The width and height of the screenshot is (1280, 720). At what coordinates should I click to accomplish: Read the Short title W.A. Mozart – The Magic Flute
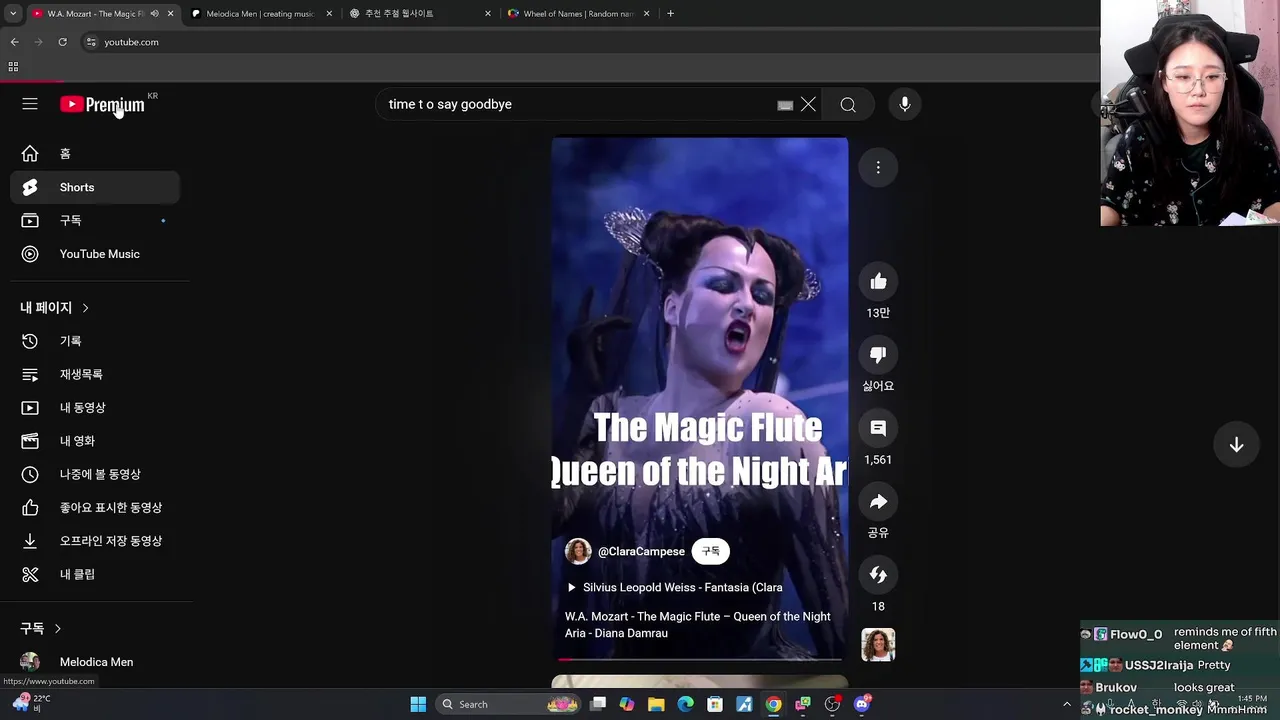tap(697, 625)
